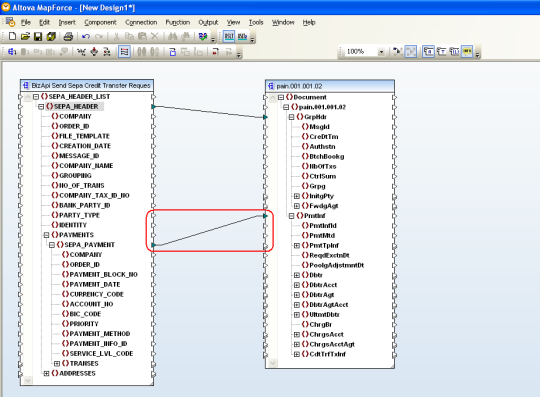Open the Component menu
This screenshot has height=397, width=540.
[x=100, y=22]
